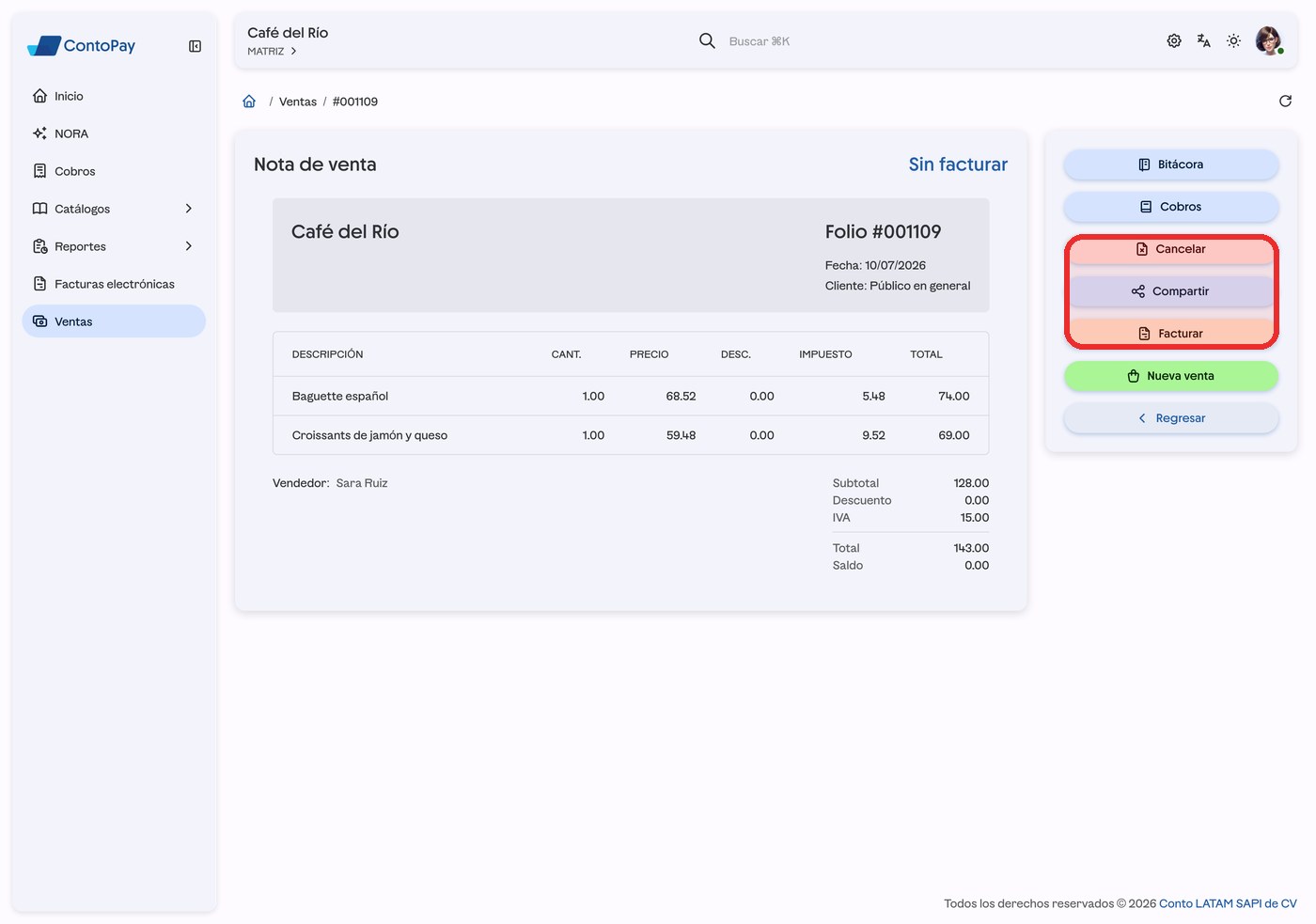
Task: Open the MATRIZ branch selector
Action: click(x=273, y=52)
